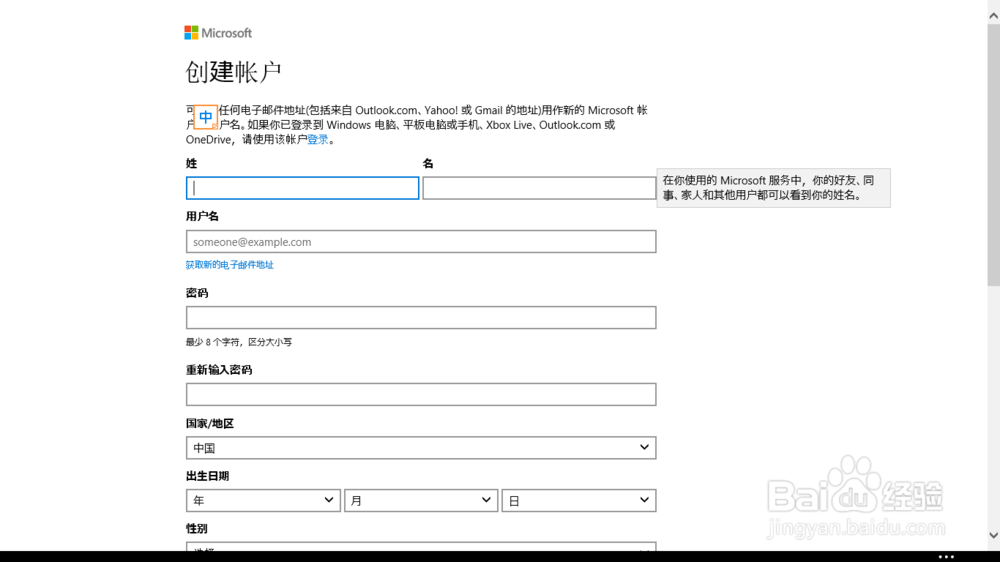Click the 名 (given name) input field
Viewport: 1000px width, 562px height.
click(x=539, y=188)
